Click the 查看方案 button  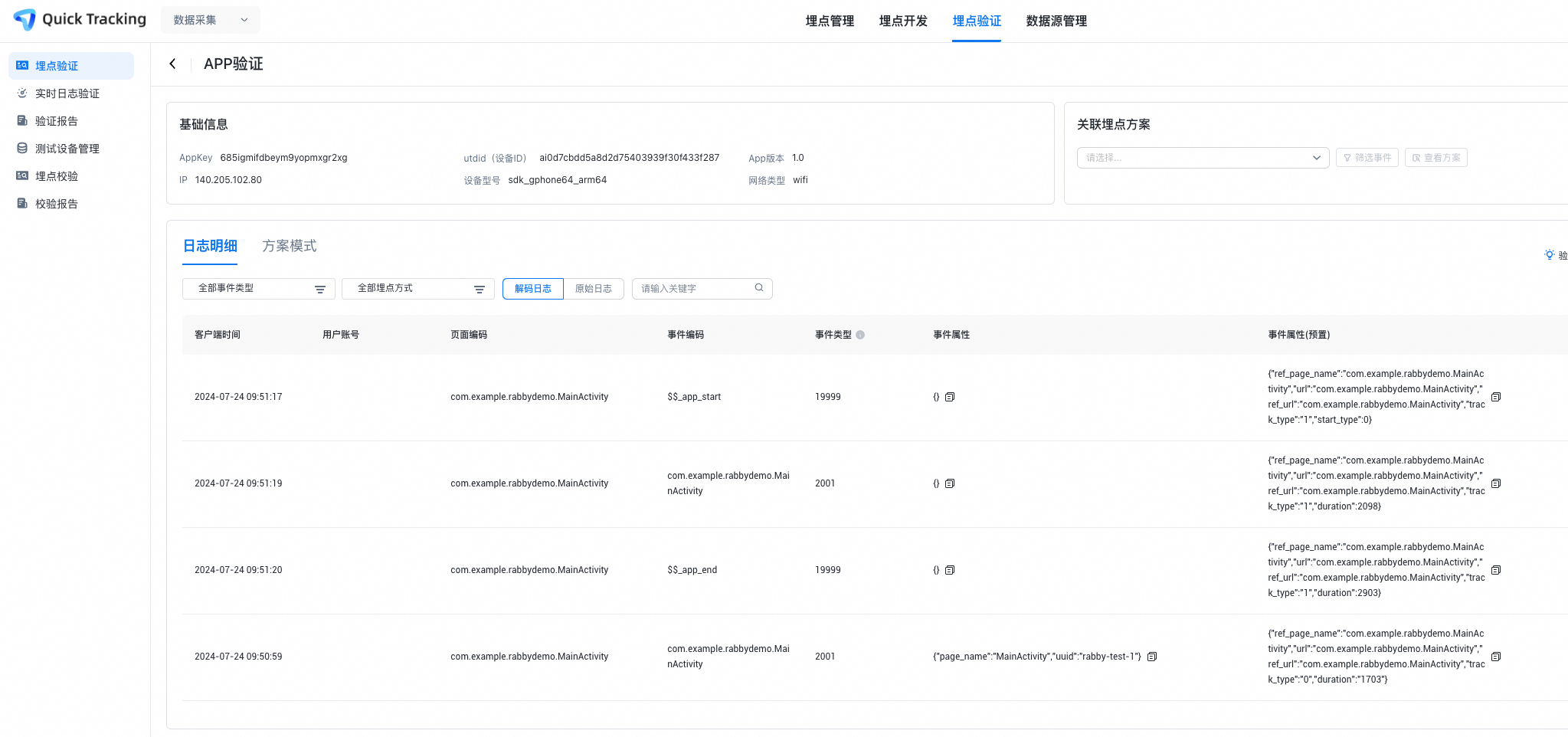coord(1436,158)
